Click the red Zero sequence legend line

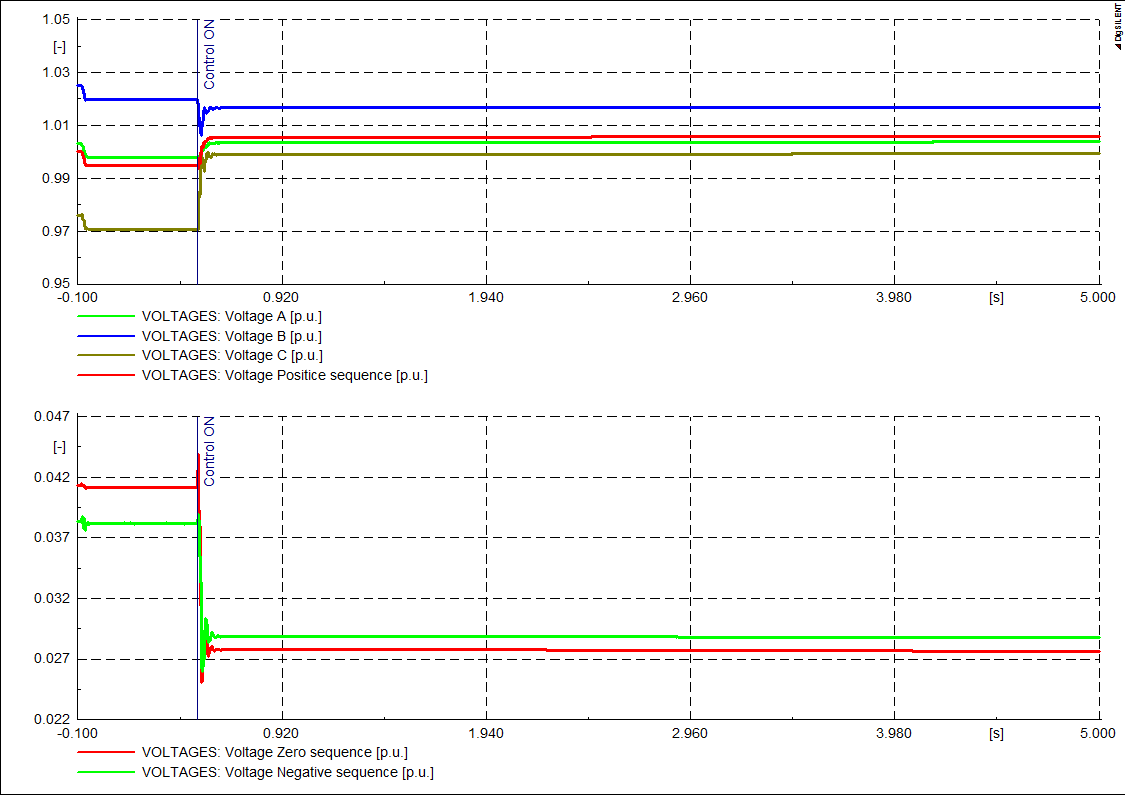click(x=105, y=752)
